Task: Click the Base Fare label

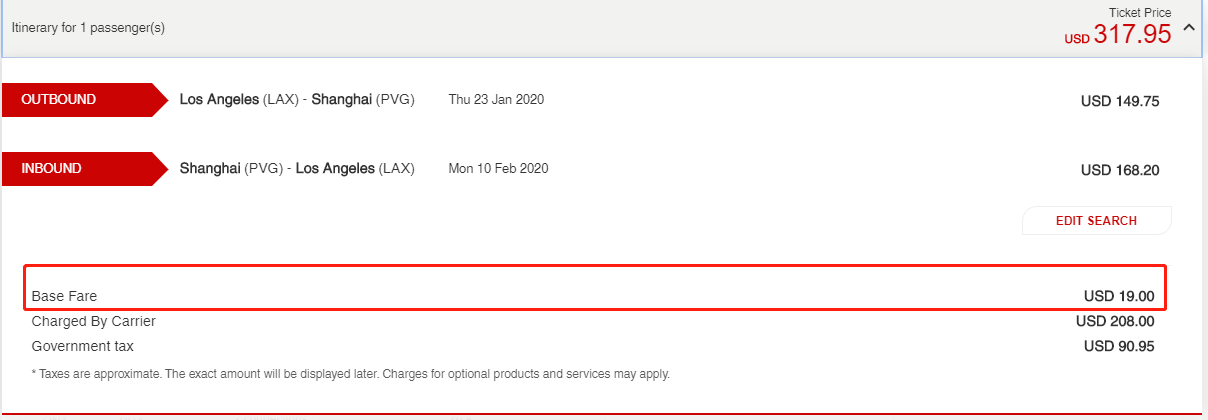Action: coord(64,297)
